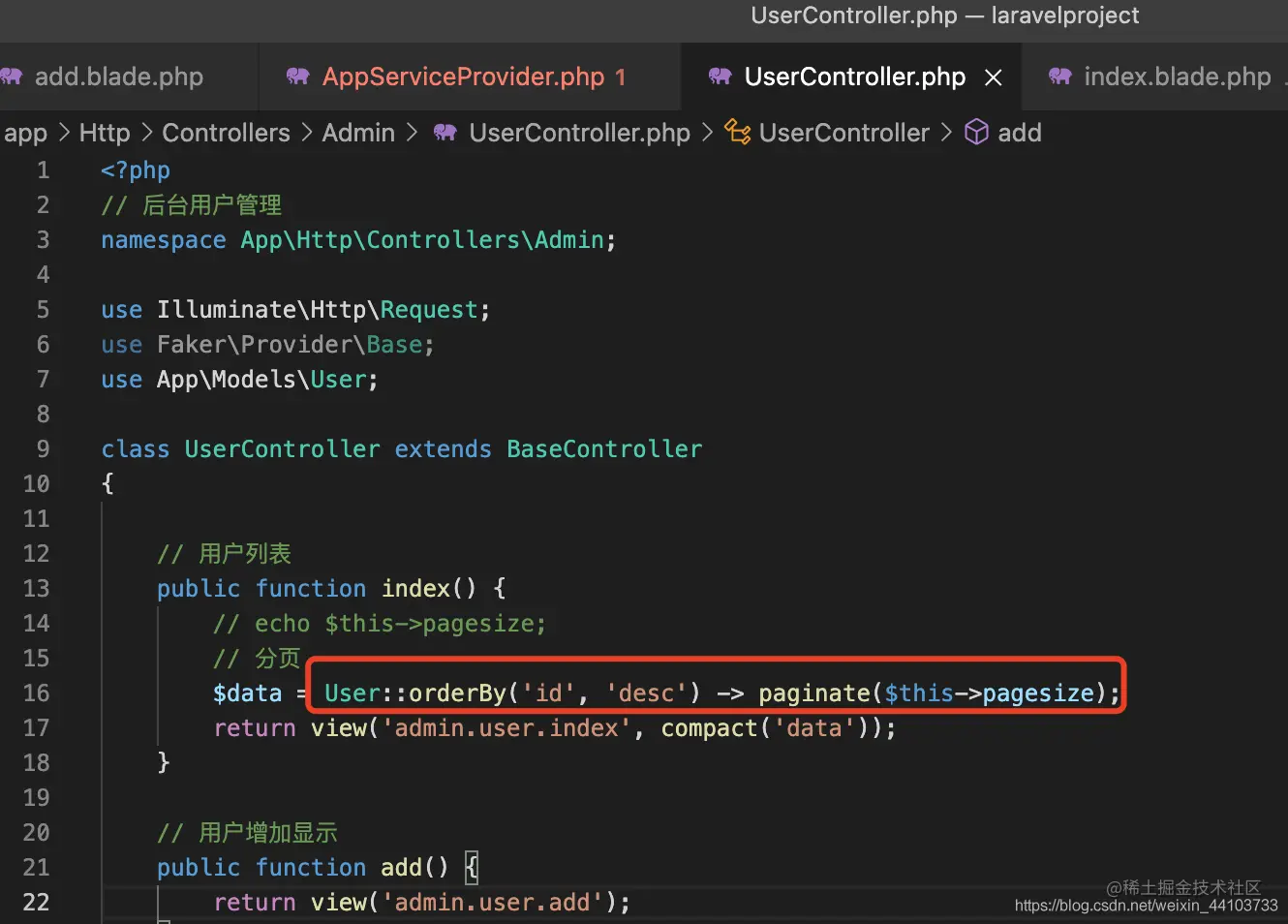The width and height of the screenshot is (1288, 924).
Task: Click the 'app' breadcrumb segment
Action: click(25, 133)
